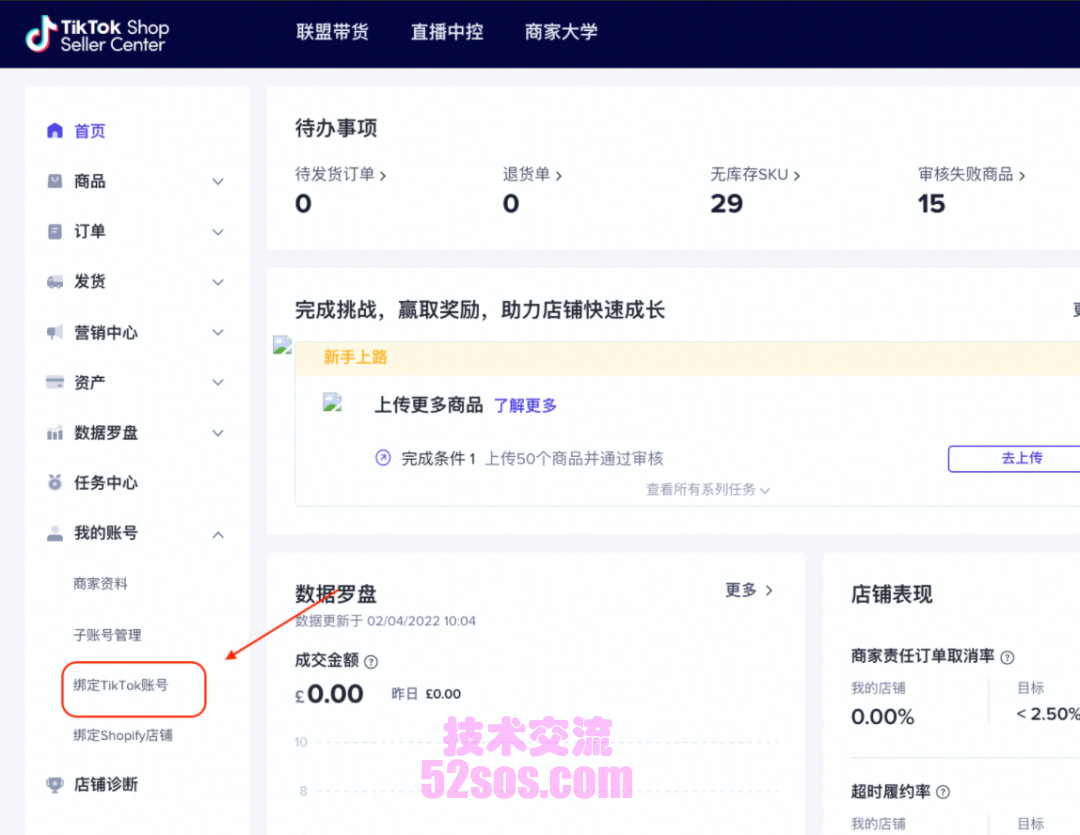Screen dimensions: 1080x835
Task: Click the 店铺表现 heading
Action: coord(891,595)
